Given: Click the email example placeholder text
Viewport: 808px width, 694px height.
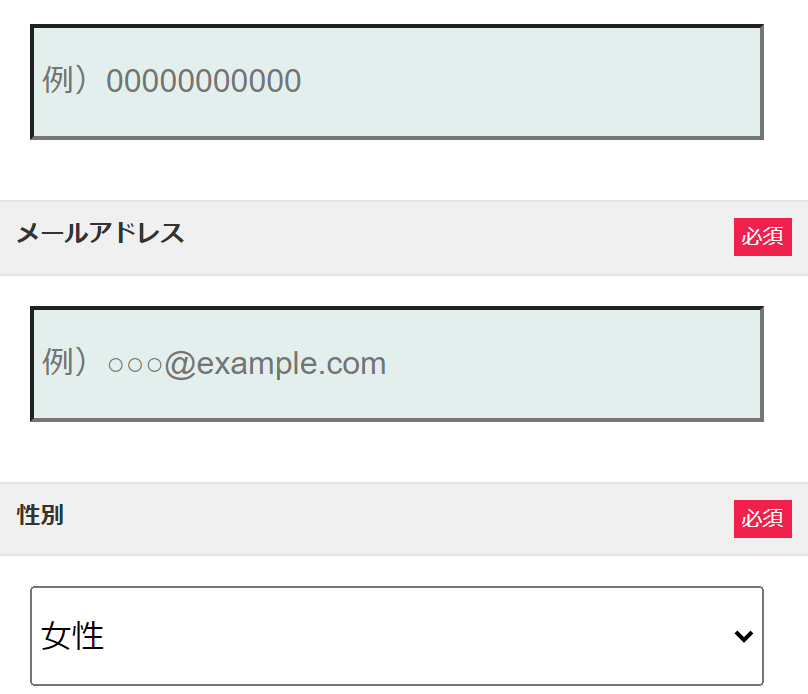Looking at the screenshot, I should pyautogui.click(x=214, y=363).
